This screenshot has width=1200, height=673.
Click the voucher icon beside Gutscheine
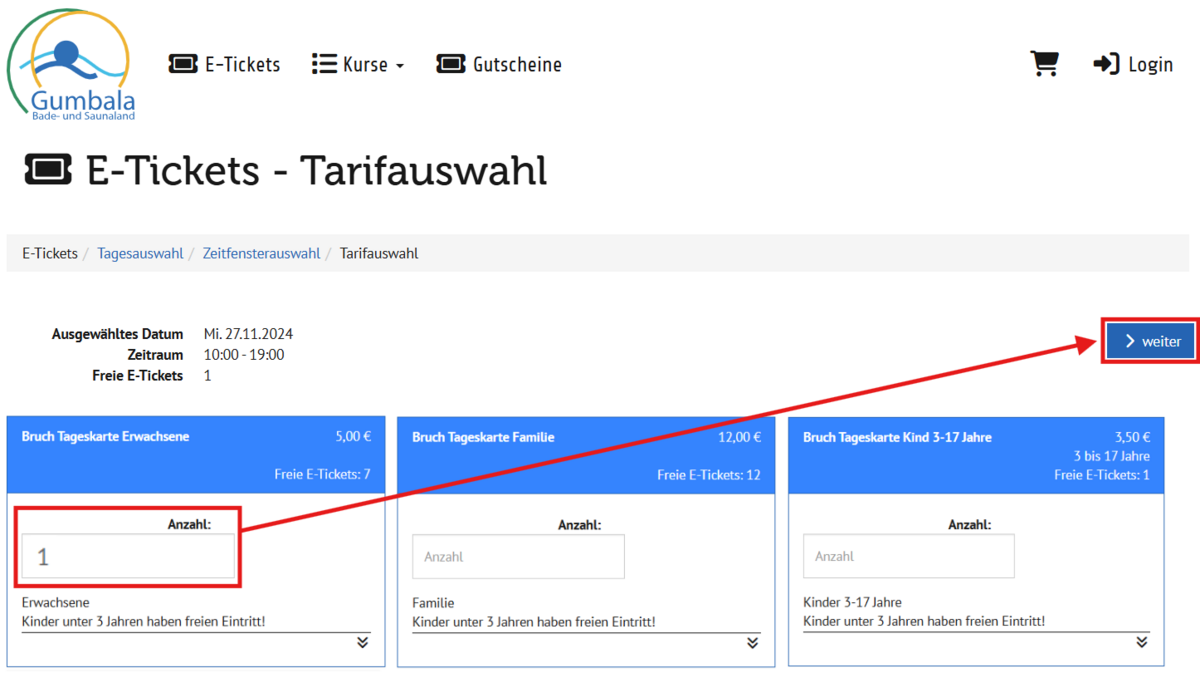[x=451, y=64]
